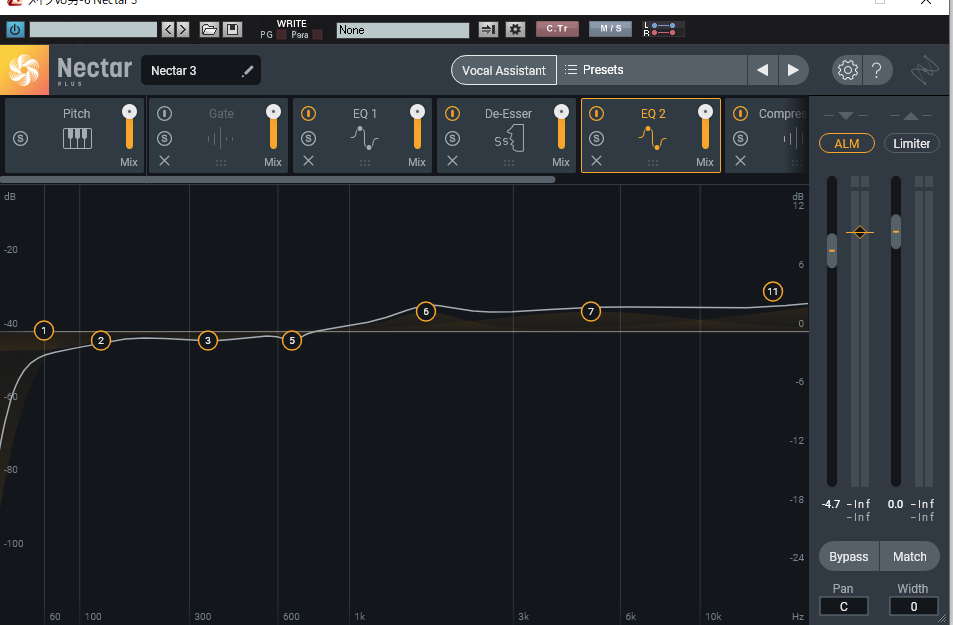The image size is (953, 625).
Task: Solo the Pitch module
Action: (x=21, y=139)
